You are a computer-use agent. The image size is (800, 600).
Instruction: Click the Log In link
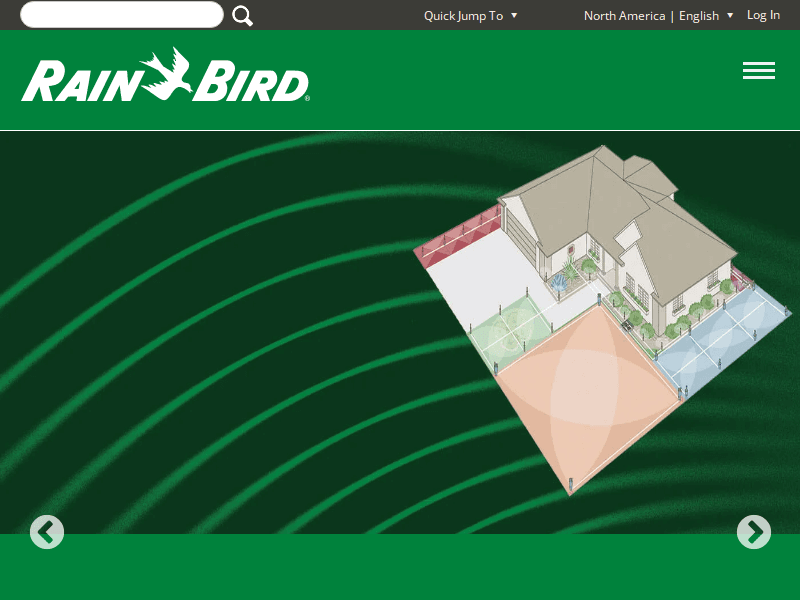763,14
